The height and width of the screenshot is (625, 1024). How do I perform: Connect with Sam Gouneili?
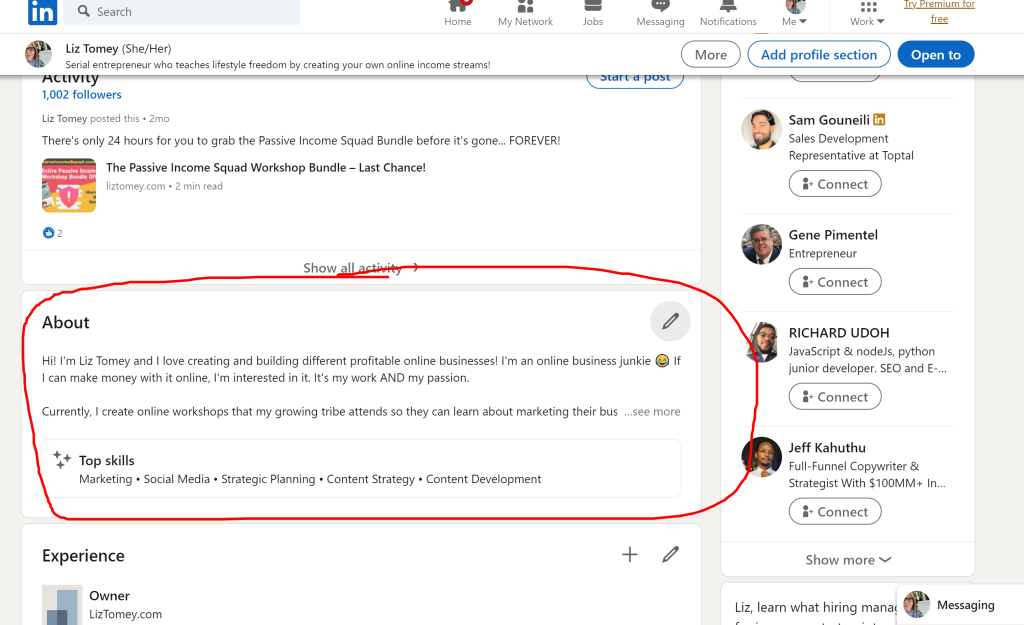(x=835, y=184)
